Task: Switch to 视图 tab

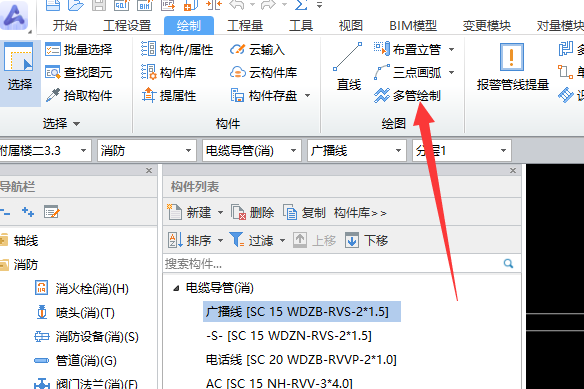Action: tap(350, 25)
